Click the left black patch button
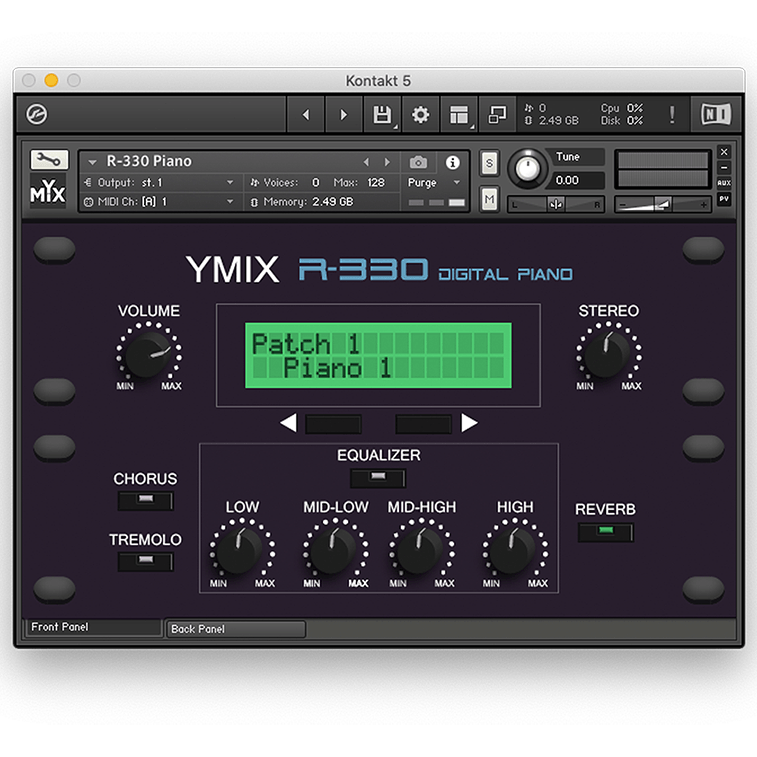 pos(333,424)
